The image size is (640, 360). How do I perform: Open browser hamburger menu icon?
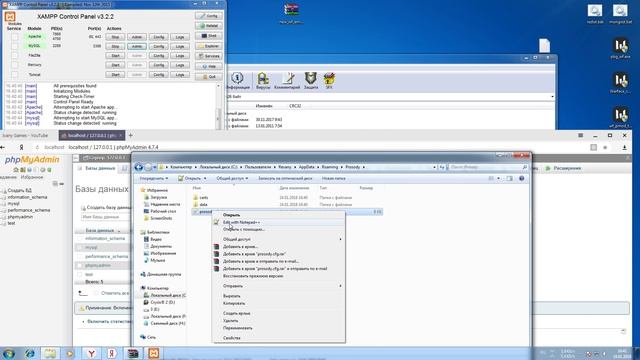coord(580,136)
